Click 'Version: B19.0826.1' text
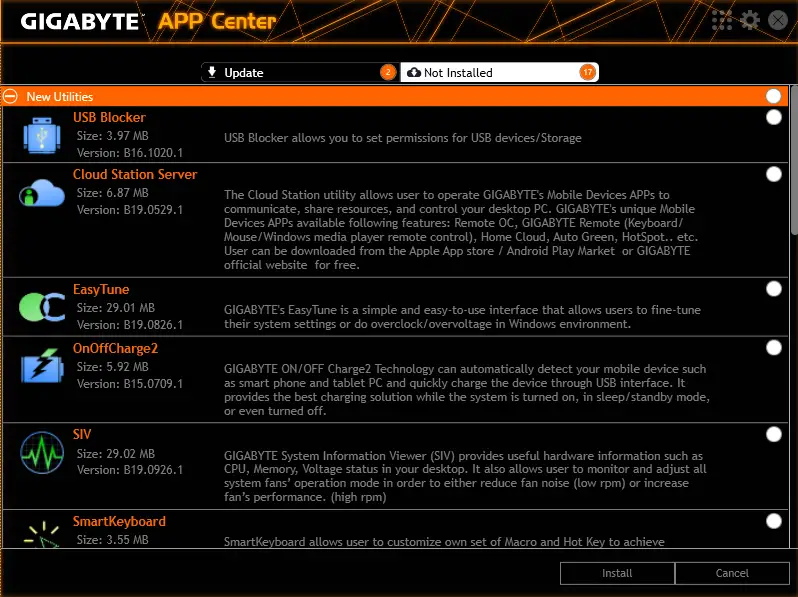Screen dimensions: 798x597 [130, 325]
